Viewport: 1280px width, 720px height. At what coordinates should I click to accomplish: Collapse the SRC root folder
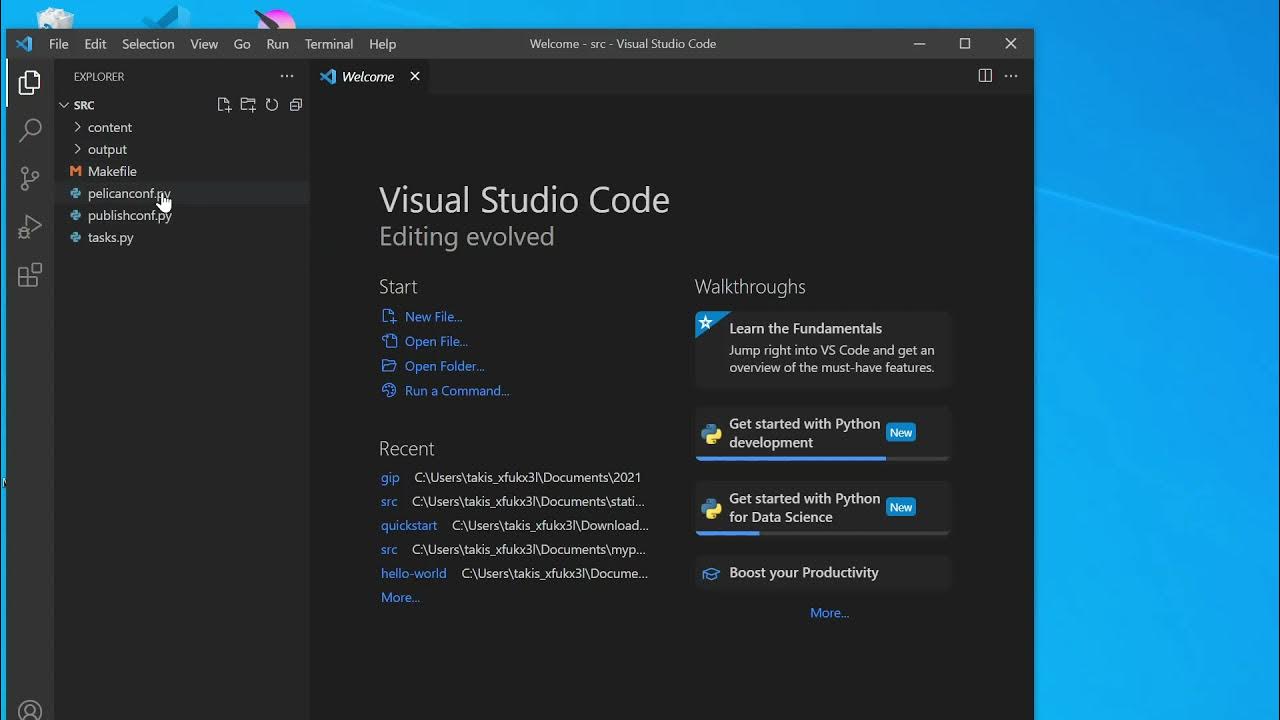[x=84, y=105]
